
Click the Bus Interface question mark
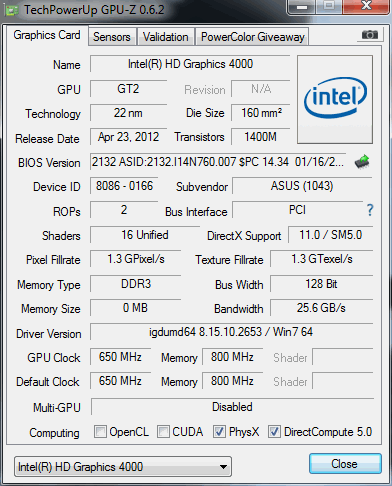(370, 210)
